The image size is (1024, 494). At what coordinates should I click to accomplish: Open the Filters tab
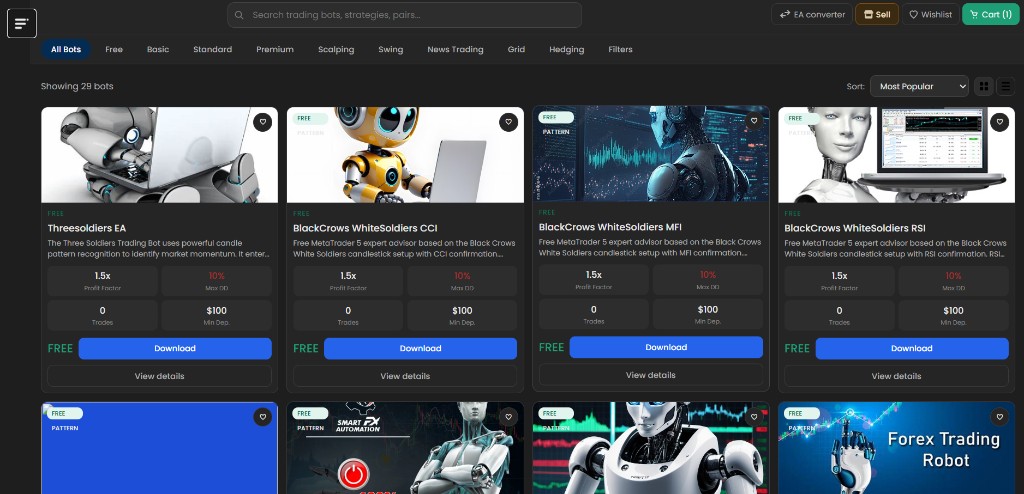click(620, 50)
